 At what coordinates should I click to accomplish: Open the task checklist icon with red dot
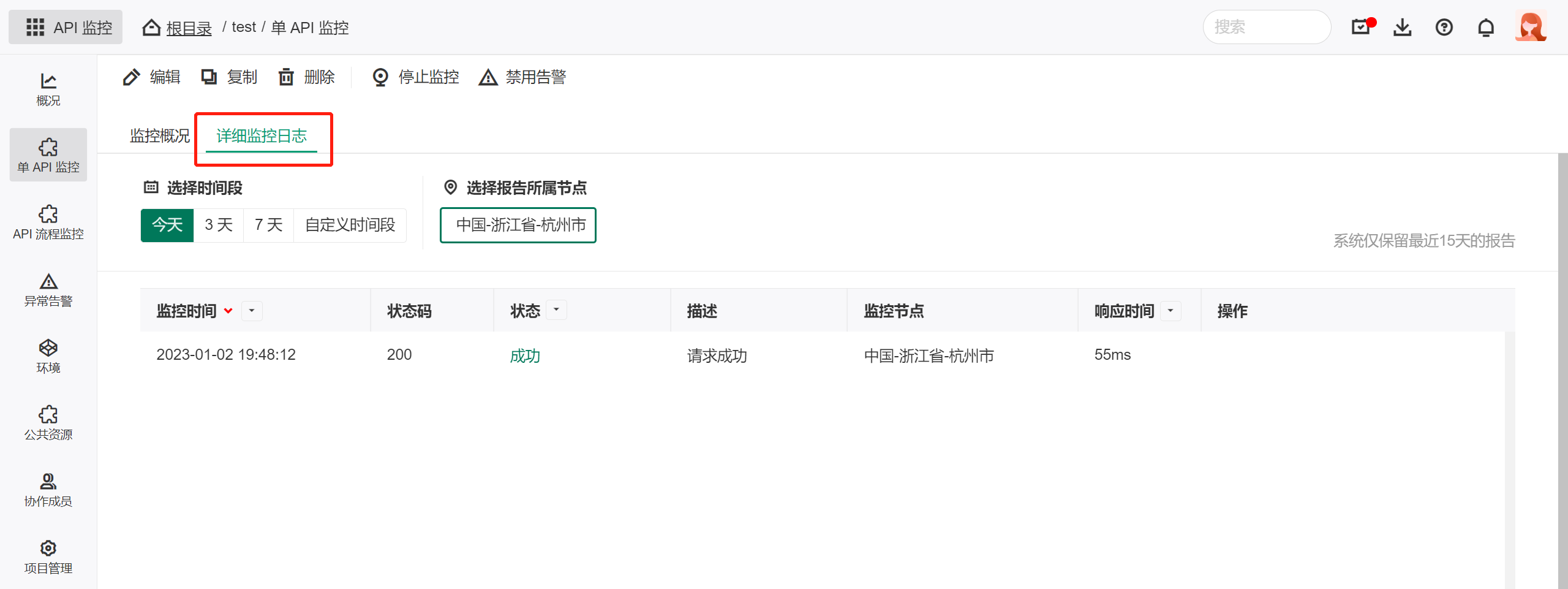(1362, 28)
